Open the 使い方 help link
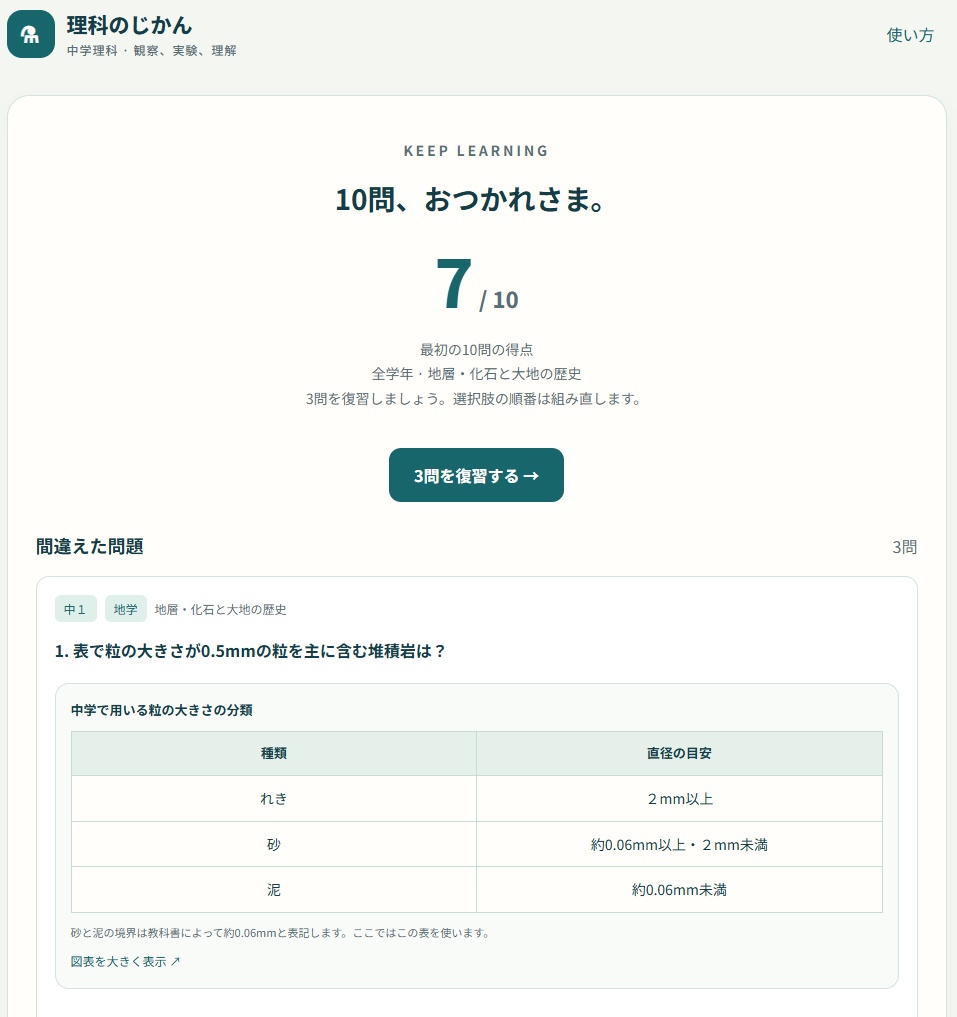The height and width of the screenshot is (1017, 957). click(910, 35)
